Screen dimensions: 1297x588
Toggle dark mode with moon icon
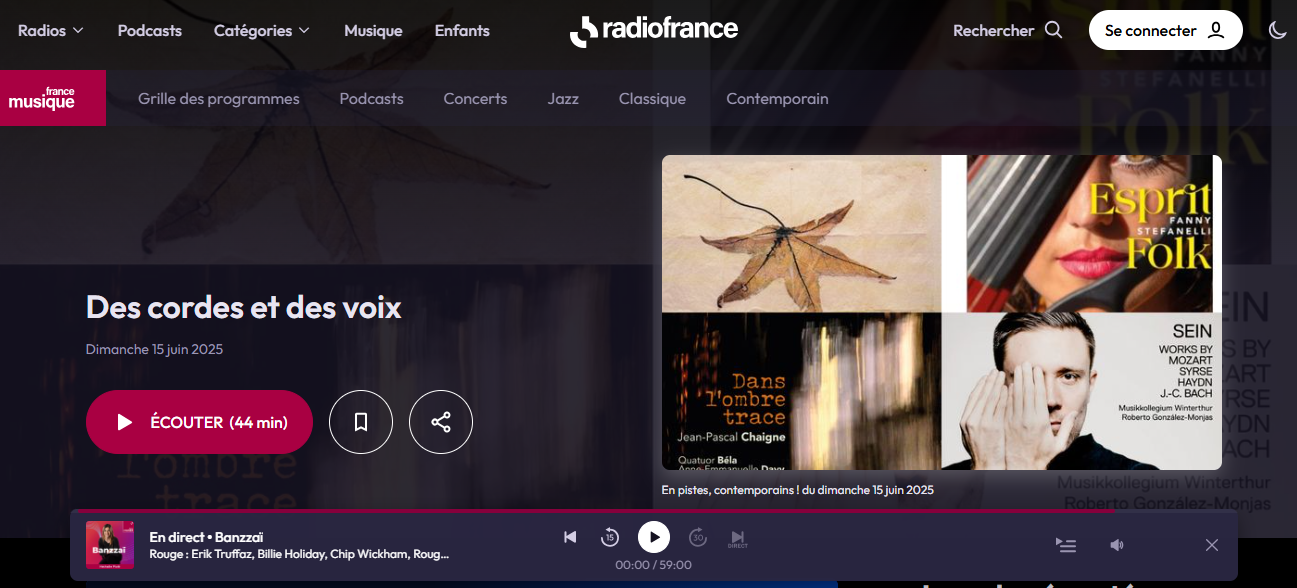pyautogui.click(x=1277, y=30)
